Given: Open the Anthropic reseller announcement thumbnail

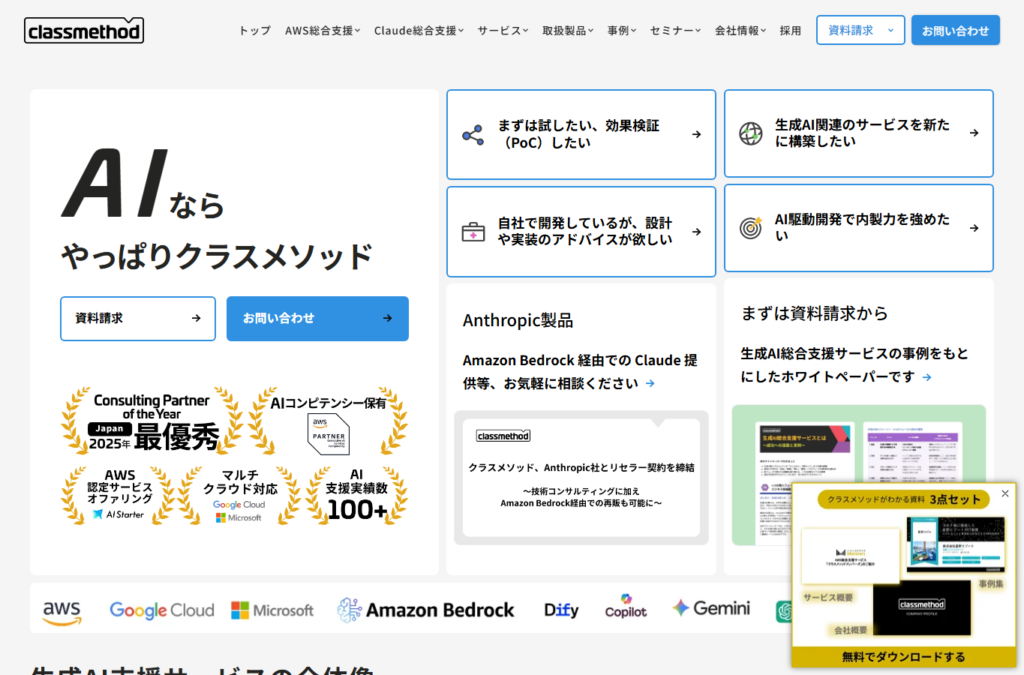Looking at the screenshot, I should (x=581, y=478).
